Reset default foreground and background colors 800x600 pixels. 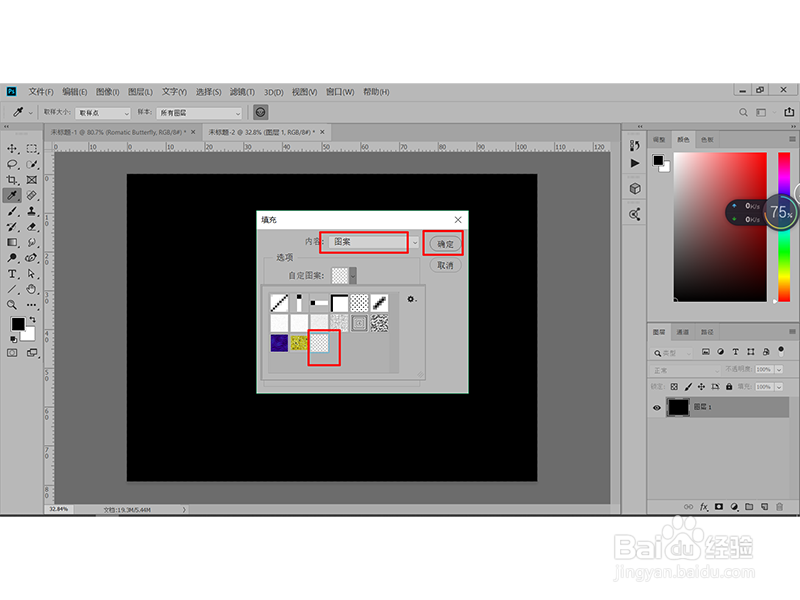[13, 339]
